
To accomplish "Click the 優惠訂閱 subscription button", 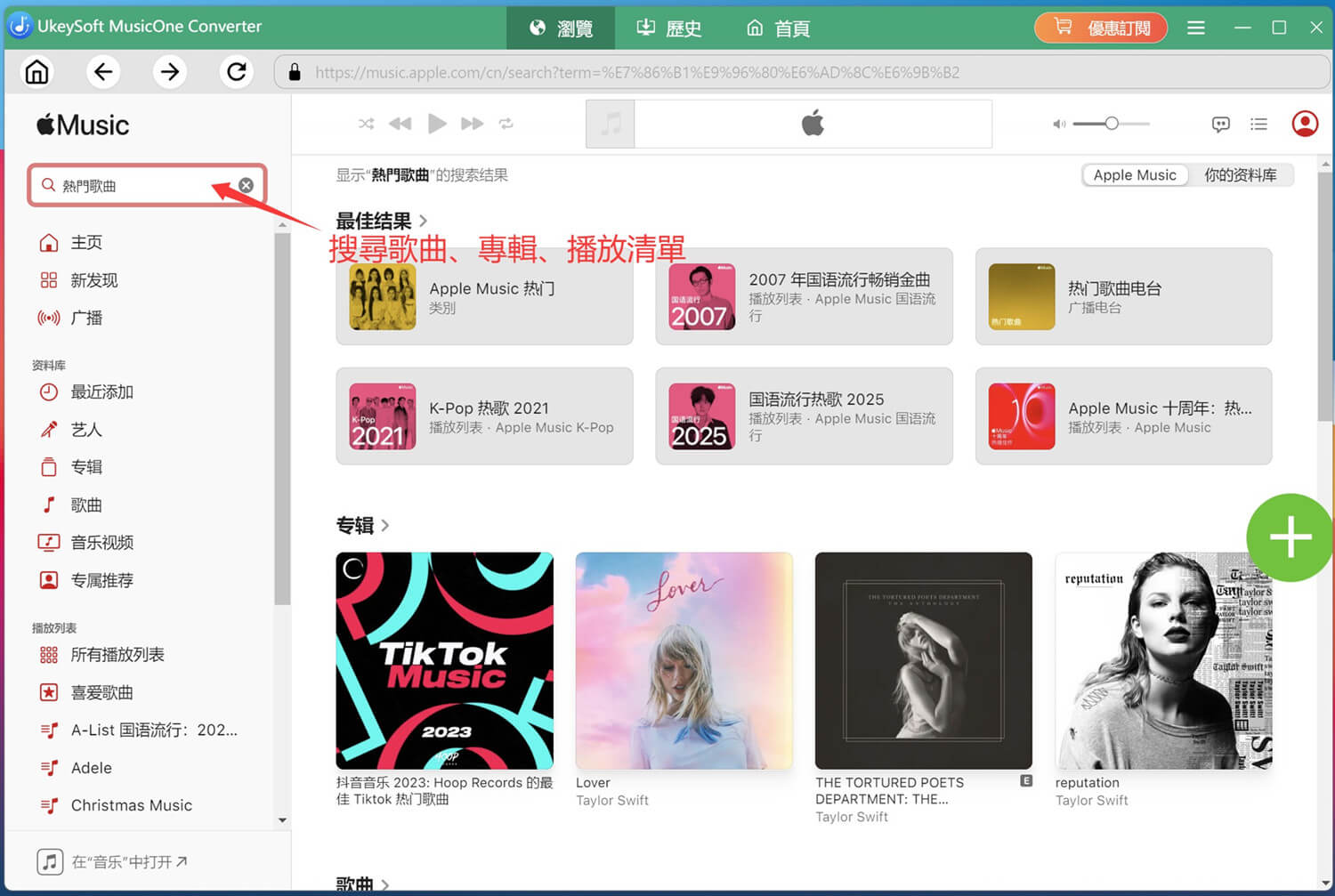I will tap(1101, 28).
